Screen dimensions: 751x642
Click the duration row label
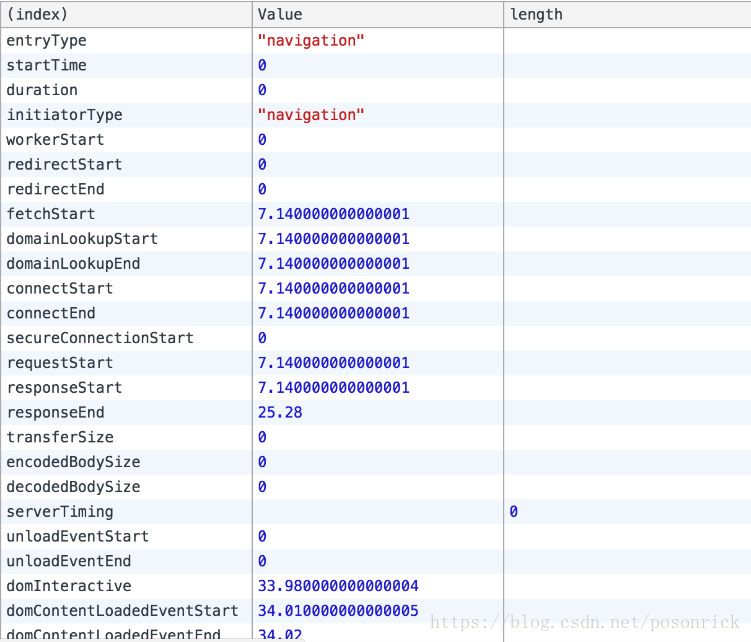tap(42, 90)
